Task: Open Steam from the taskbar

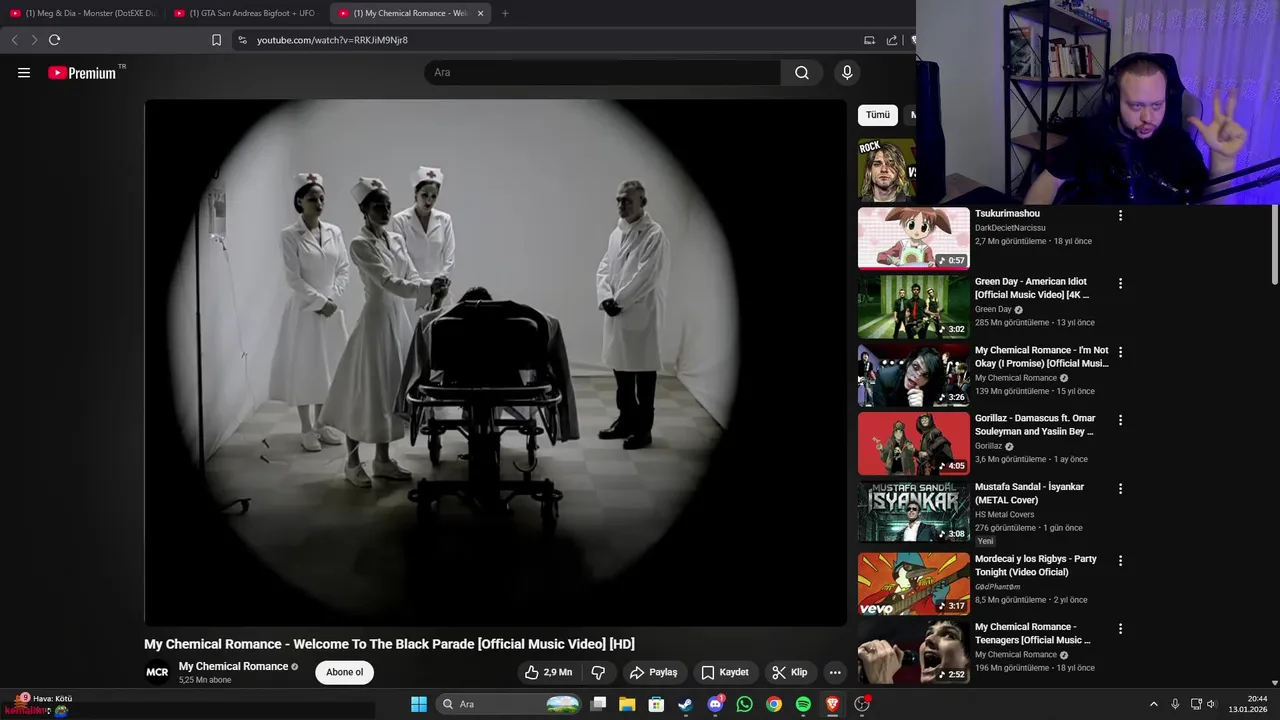Action: click(x=685, y=704)
